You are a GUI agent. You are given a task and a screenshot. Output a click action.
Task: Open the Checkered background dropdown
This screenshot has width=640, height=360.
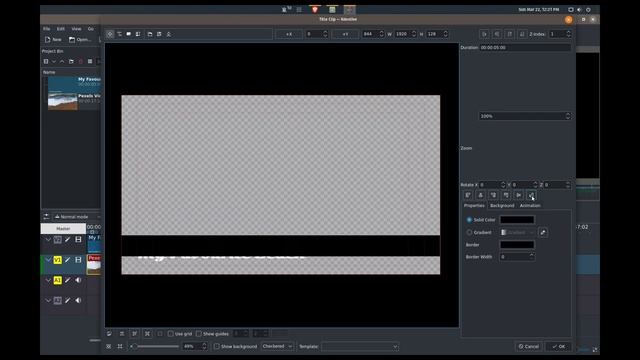277,347
